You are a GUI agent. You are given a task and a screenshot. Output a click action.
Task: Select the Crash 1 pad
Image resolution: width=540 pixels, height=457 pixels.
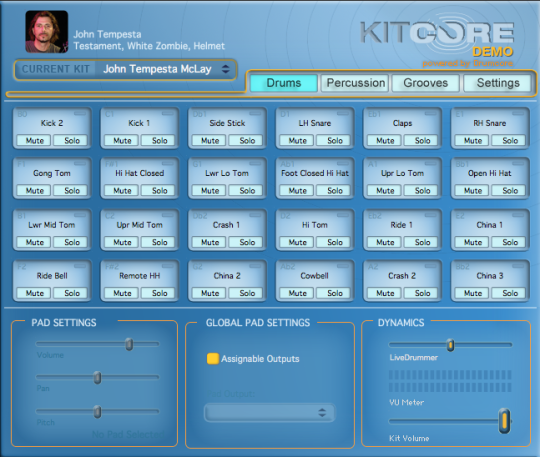click(x=227, y=225)
